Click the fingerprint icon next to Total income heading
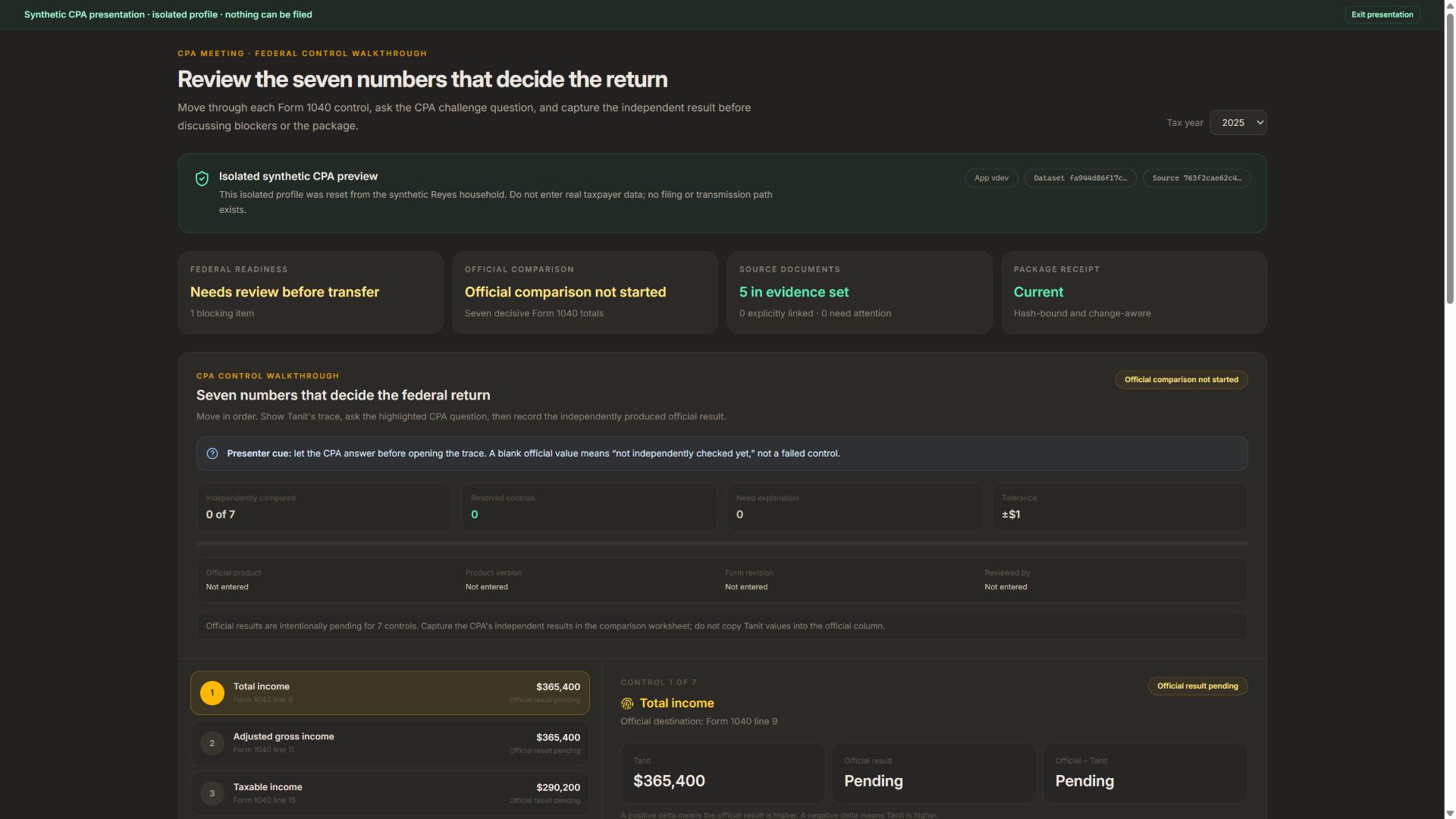Image resolution: width=1456 pixels, height=819 pixels. [x=627, y=704]
